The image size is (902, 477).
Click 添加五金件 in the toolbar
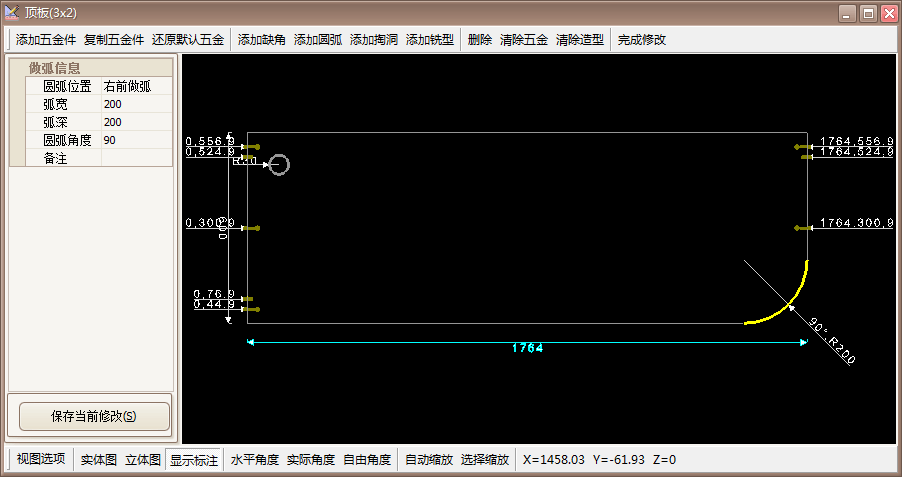(x=45, y=40)
